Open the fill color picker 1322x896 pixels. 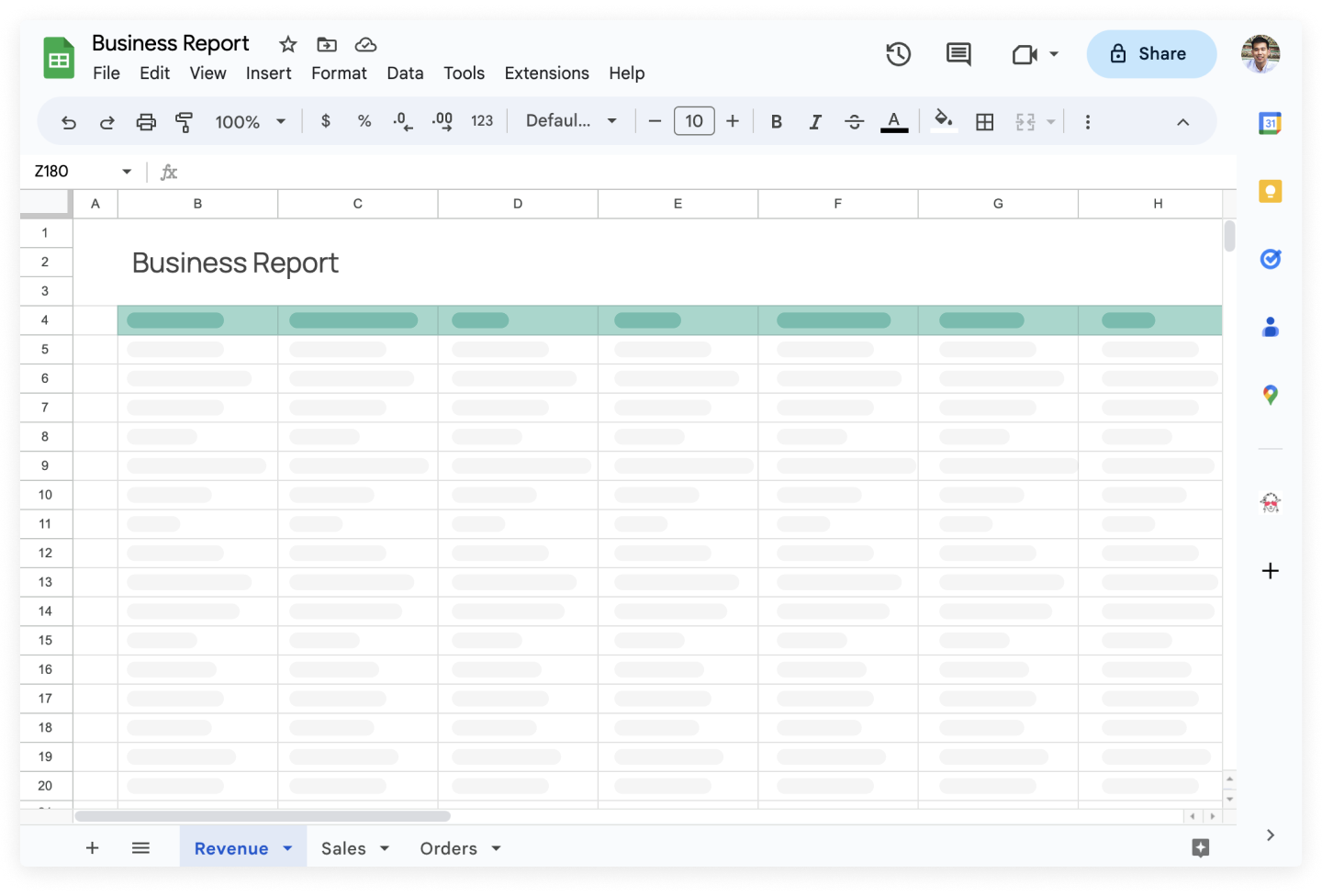943,120
